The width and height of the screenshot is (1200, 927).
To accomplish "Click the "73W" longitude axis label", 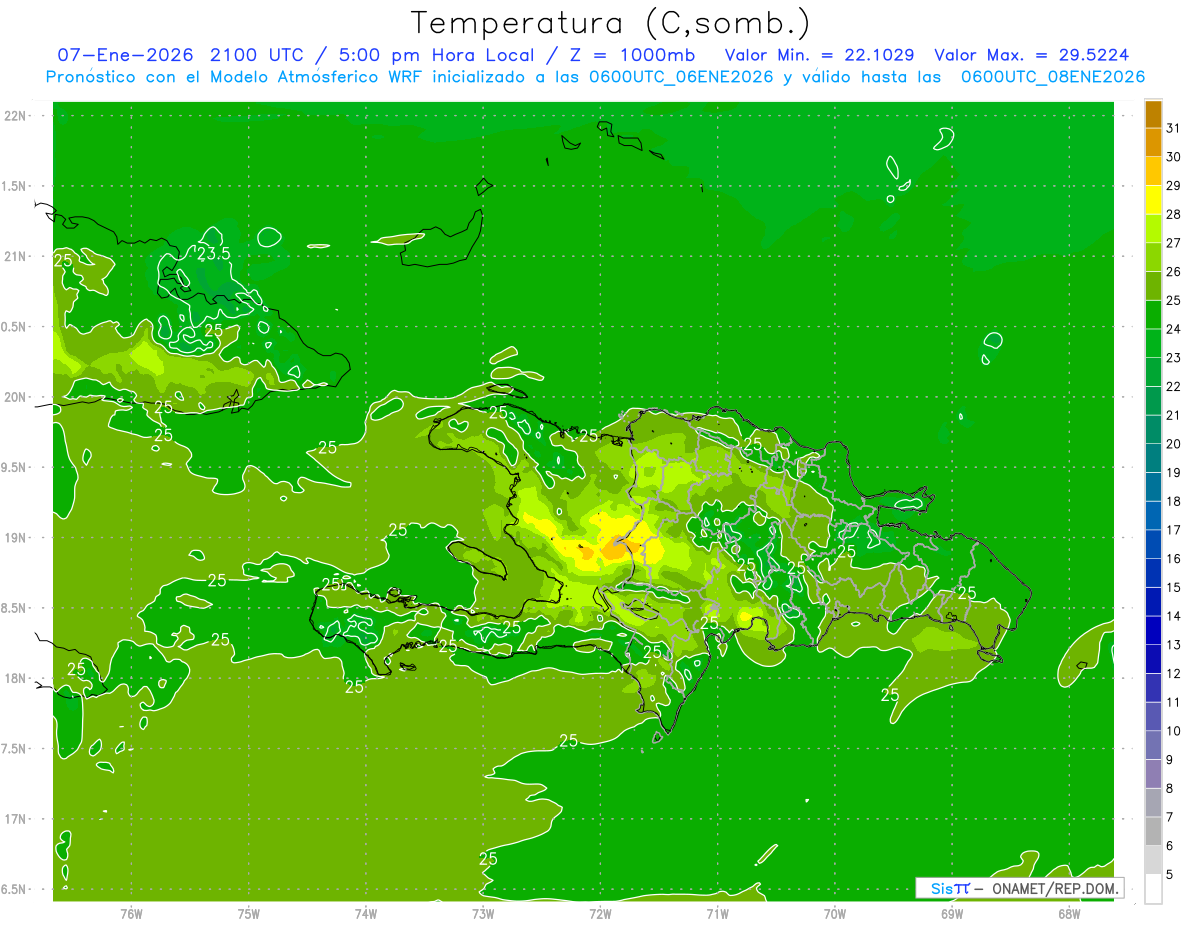I will pos(483,913).
